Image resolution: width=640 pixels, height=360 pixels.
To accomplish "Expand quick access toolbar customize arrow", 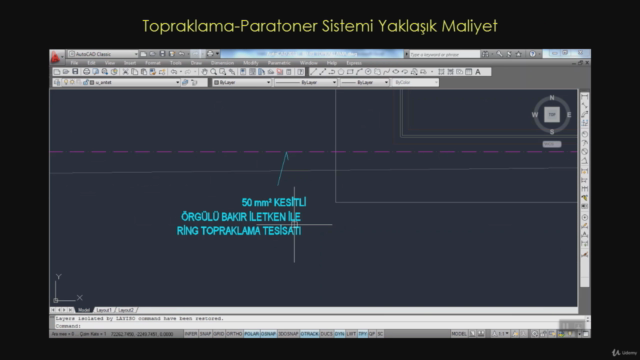I will [218, 54].
